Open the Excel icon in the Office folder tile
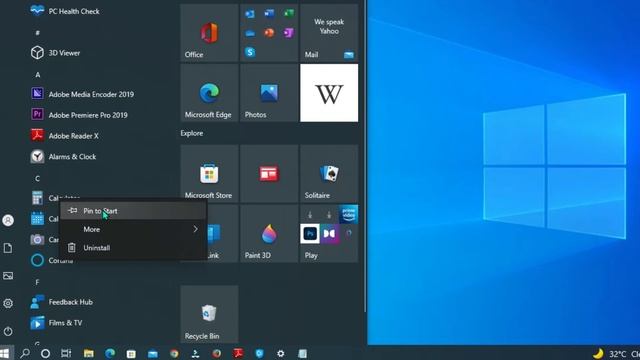This screenshot has height=360, width=640. coord(289,13)
